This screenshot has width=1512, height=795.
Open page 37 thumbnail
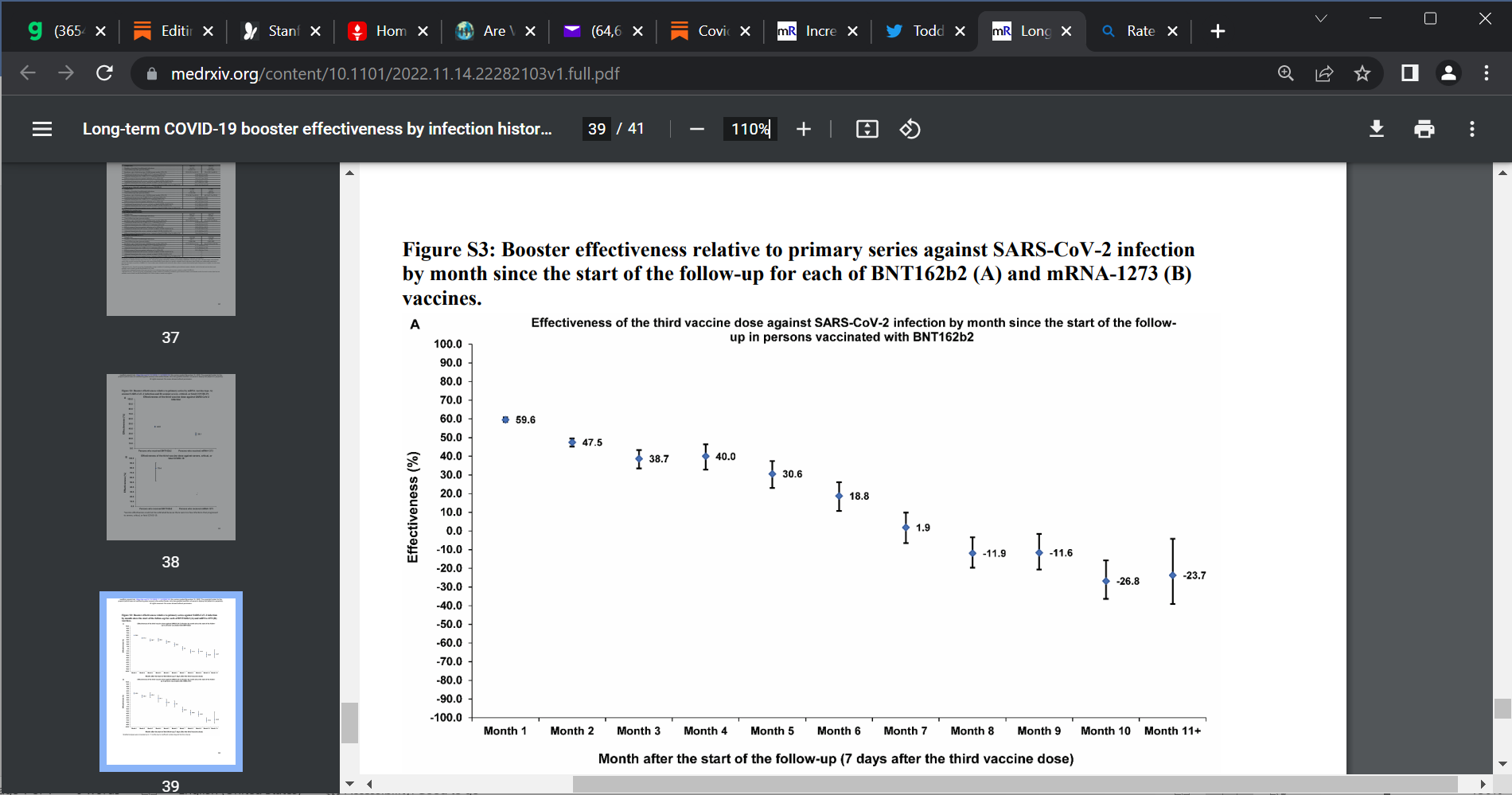tap(171, 240)
